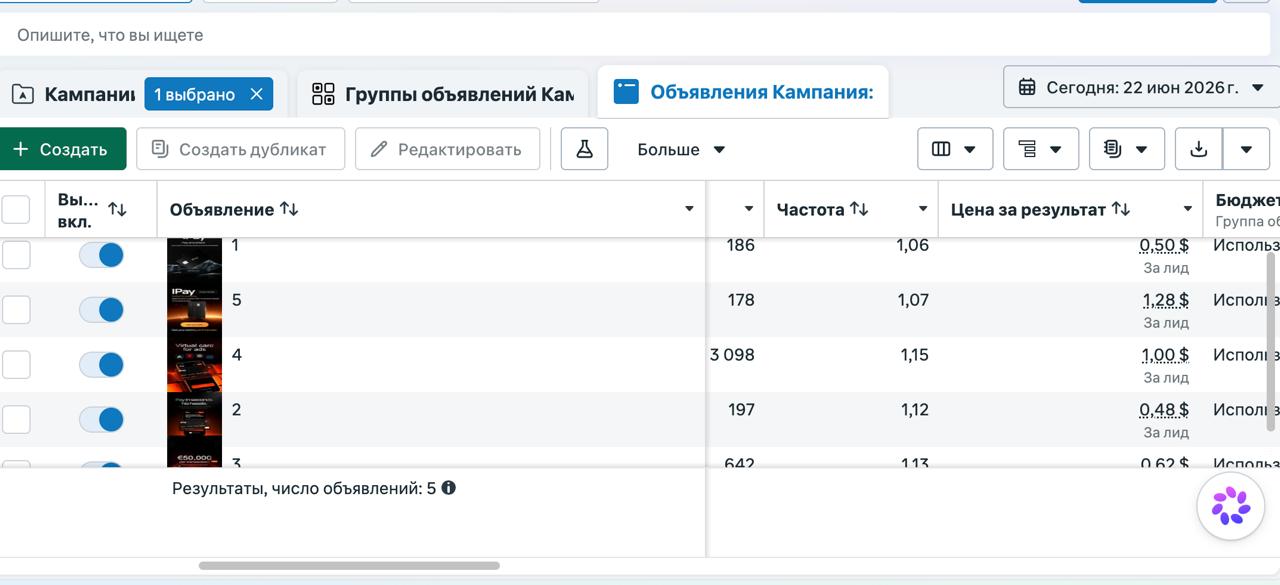This screenshot has width=1280, height=585.
Task: Open the purple flower assistant button
Action: pyautogui.click(x=1231, y=506)
